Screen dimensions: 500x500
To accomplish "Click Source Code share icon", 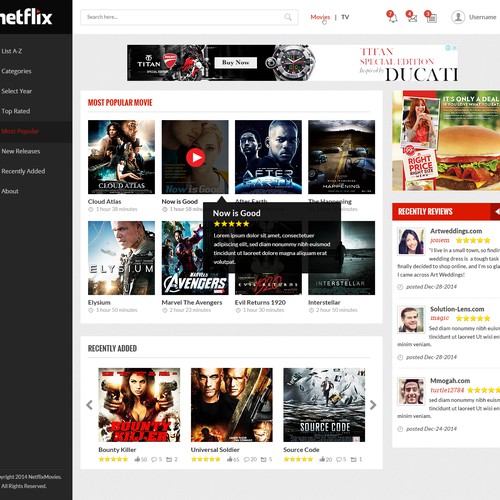I will pos(354,459).
